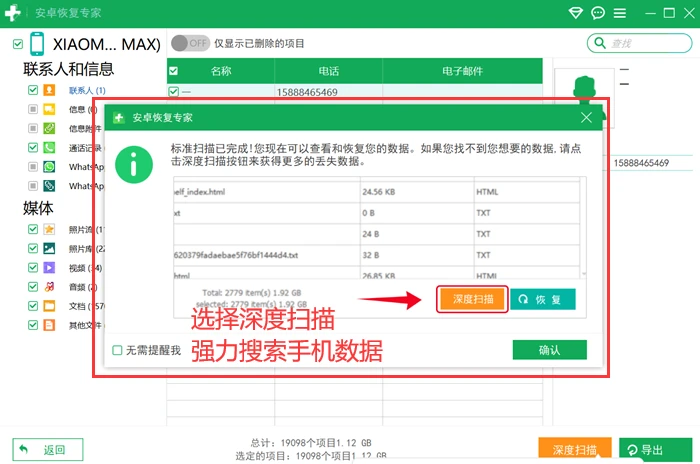The image size is (700, 464).
Task: Toggle the 仅显示已删除的项目 OFF switch
Action: [x=191, y=43]
